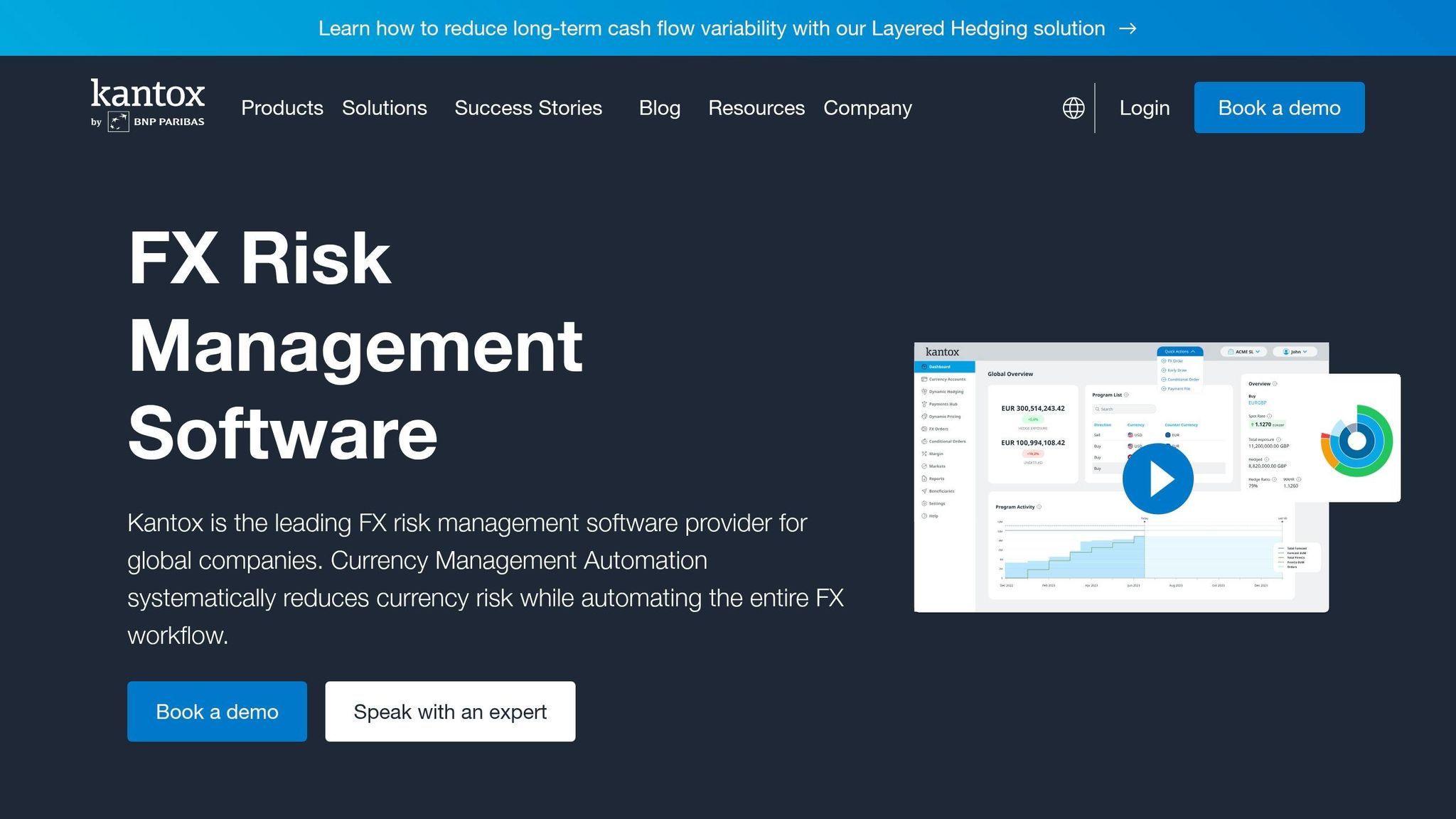The width and height of the screenshot is (1456, 819).
Task: Open the Company menu
Action: pos(867,108)
